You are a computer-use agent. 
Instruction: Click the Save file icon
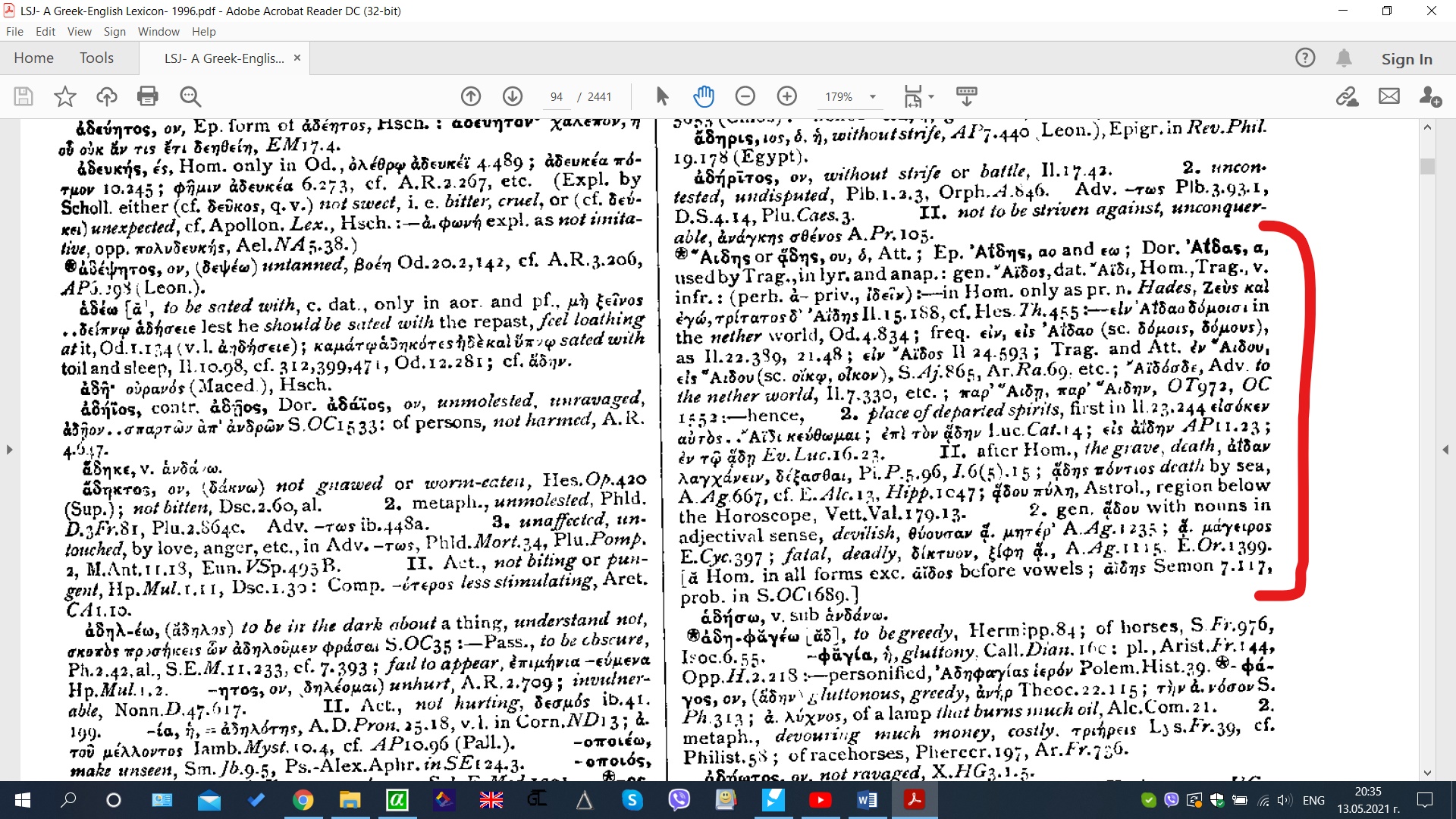pyautogui.click(x=24, y=96)
